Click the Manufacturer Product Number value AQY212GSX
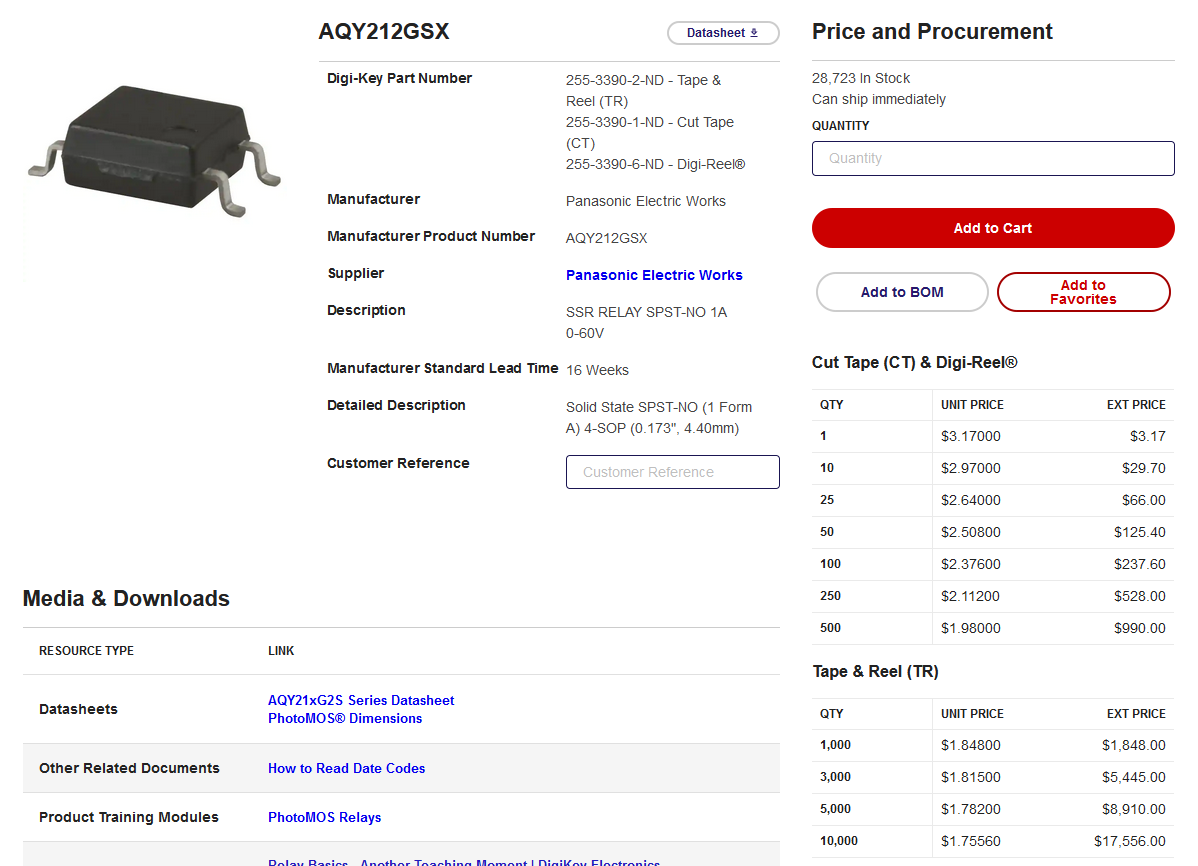Viewport: 1198px width, 866px height. 606,238
